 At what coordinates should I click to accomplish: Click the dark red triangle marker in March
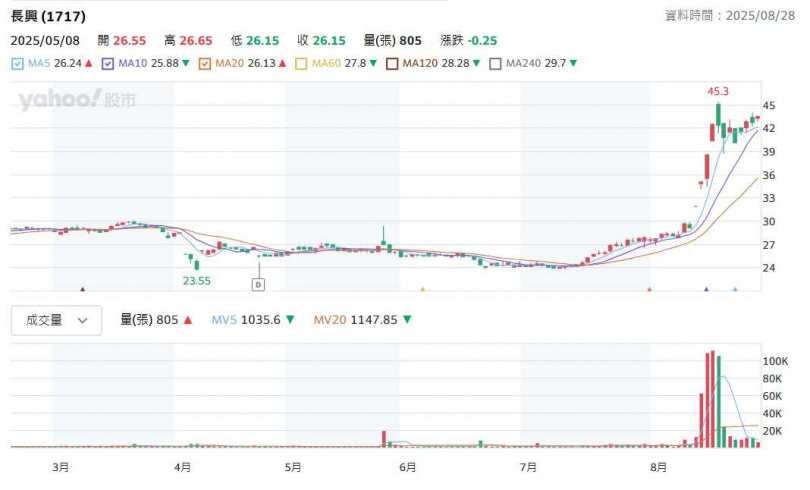point(83,289)
